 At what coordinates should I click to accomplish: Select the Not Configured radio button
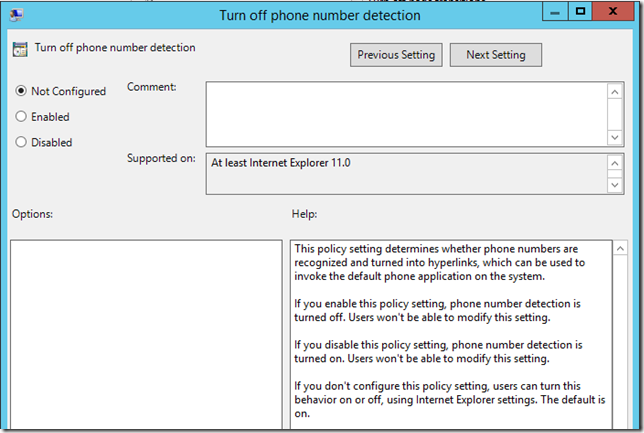pyautogui.click(x=21, y=91)
